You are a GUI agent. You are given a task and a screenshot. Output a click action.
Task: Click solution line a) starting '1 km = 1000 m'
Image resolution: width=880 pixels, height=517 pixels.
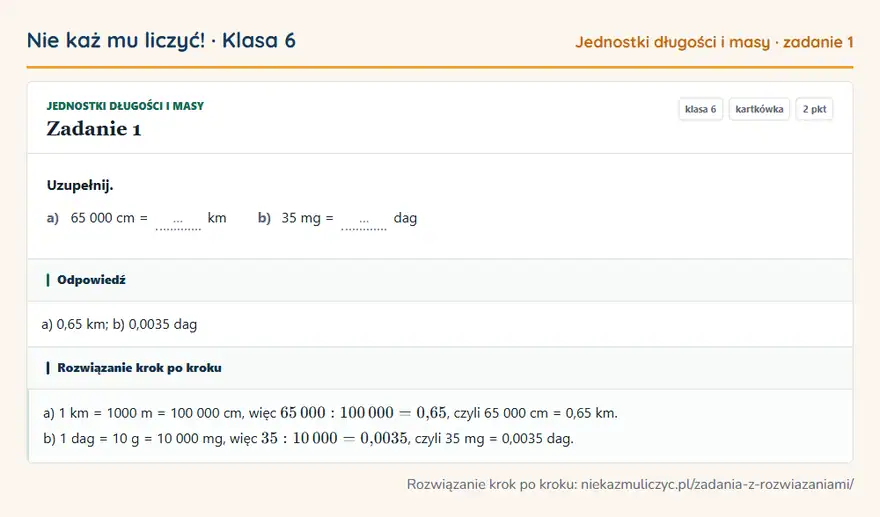[330, 413]
